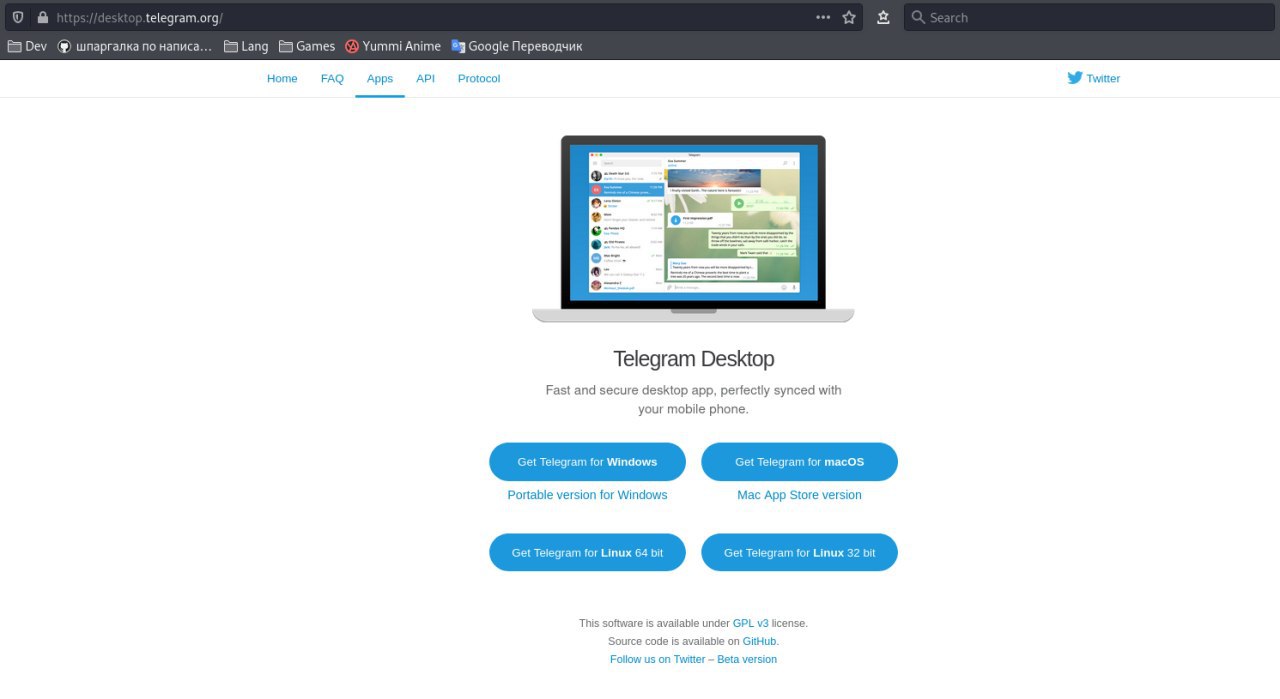Open the Google Переводчик bookmark
Screen dimensions: 1280x699
click(517, 46)
